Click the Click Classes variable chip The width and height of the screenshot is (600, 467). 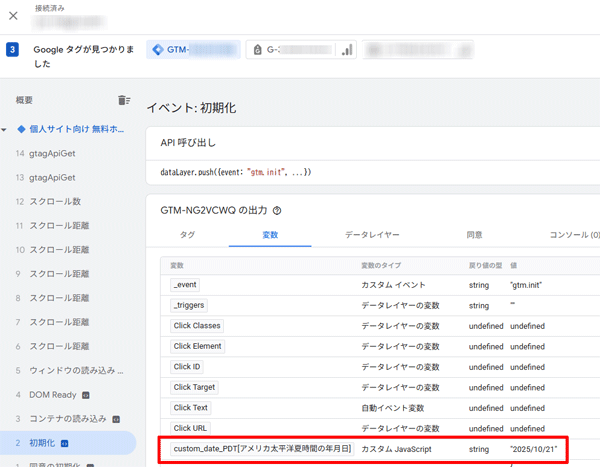tap(197, 325)
